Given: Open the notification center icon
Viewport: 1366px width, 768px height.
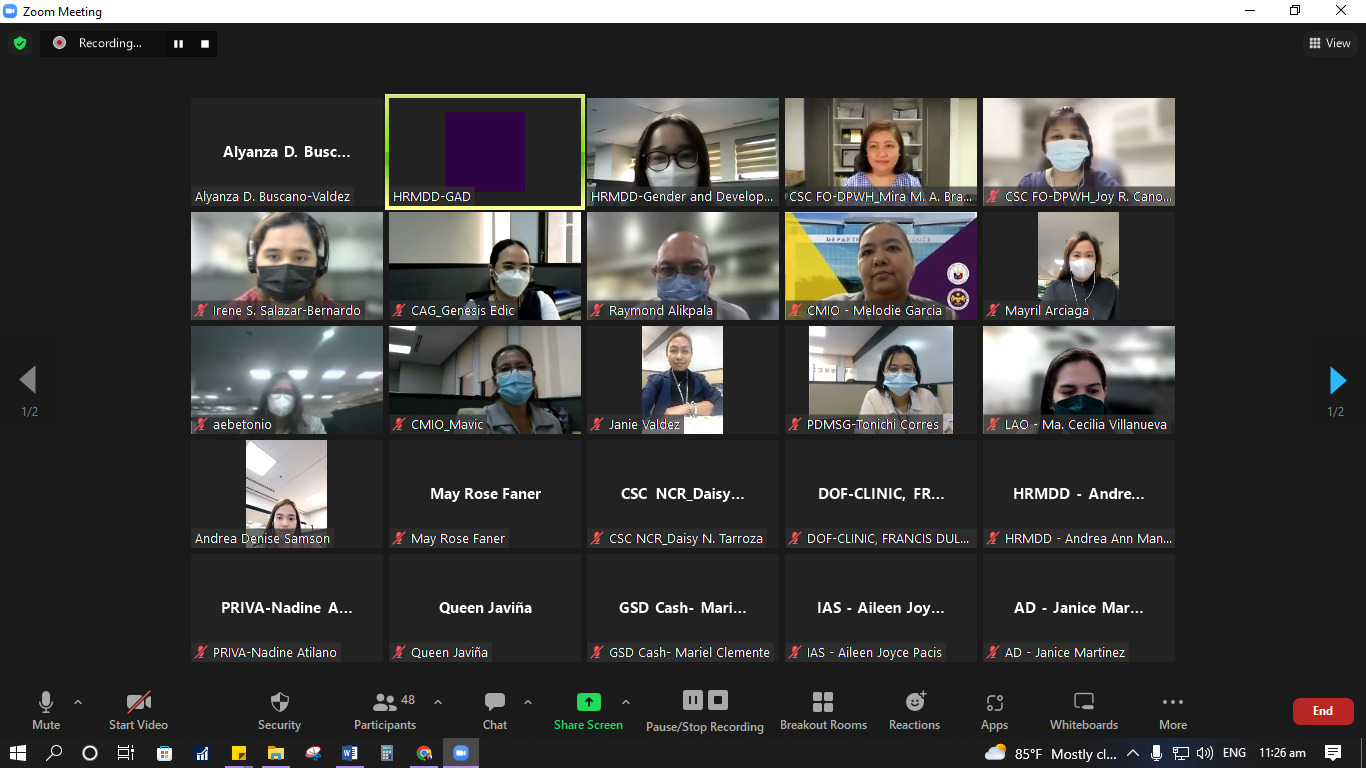Looking at the screenshot, I should coord(1333,753).
